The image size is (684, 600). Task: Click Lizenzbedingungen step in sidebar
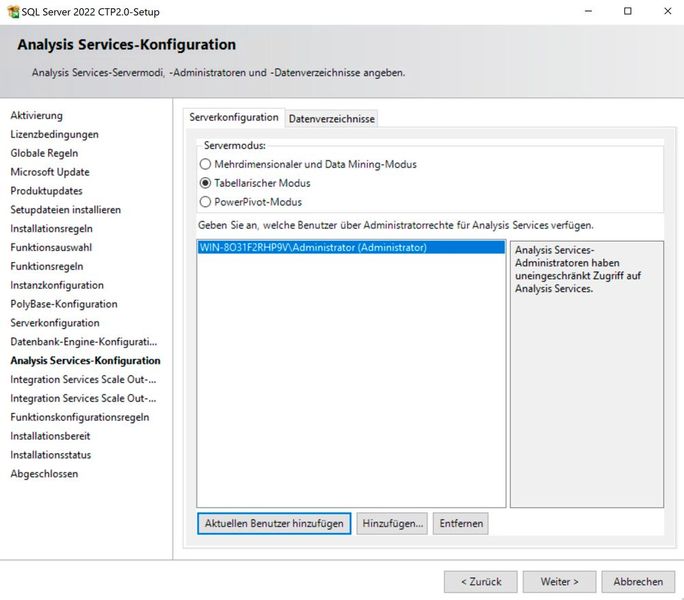[55, 134]
